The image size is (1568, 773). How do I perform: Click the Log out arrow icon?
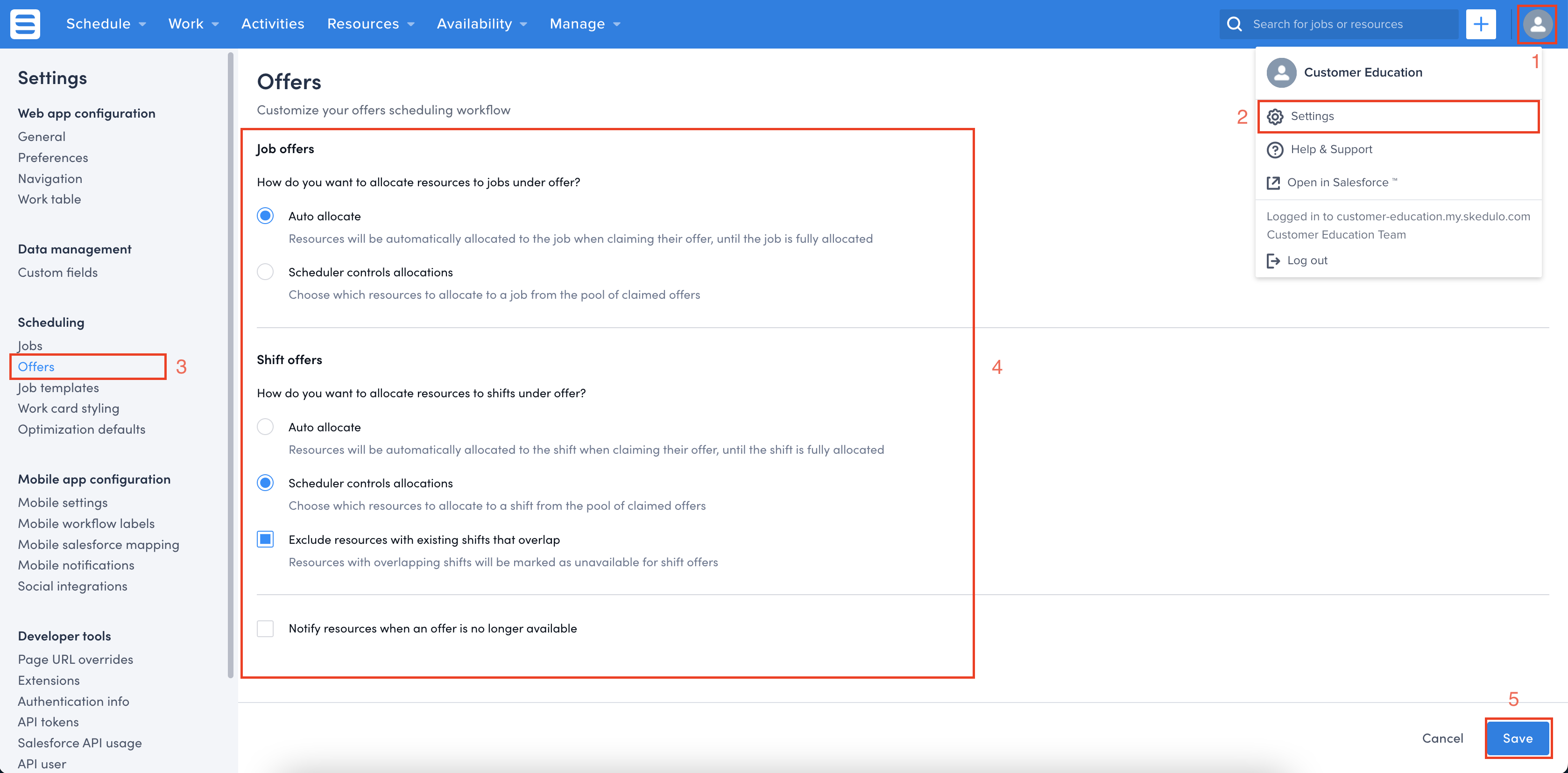click(1273, 260)
